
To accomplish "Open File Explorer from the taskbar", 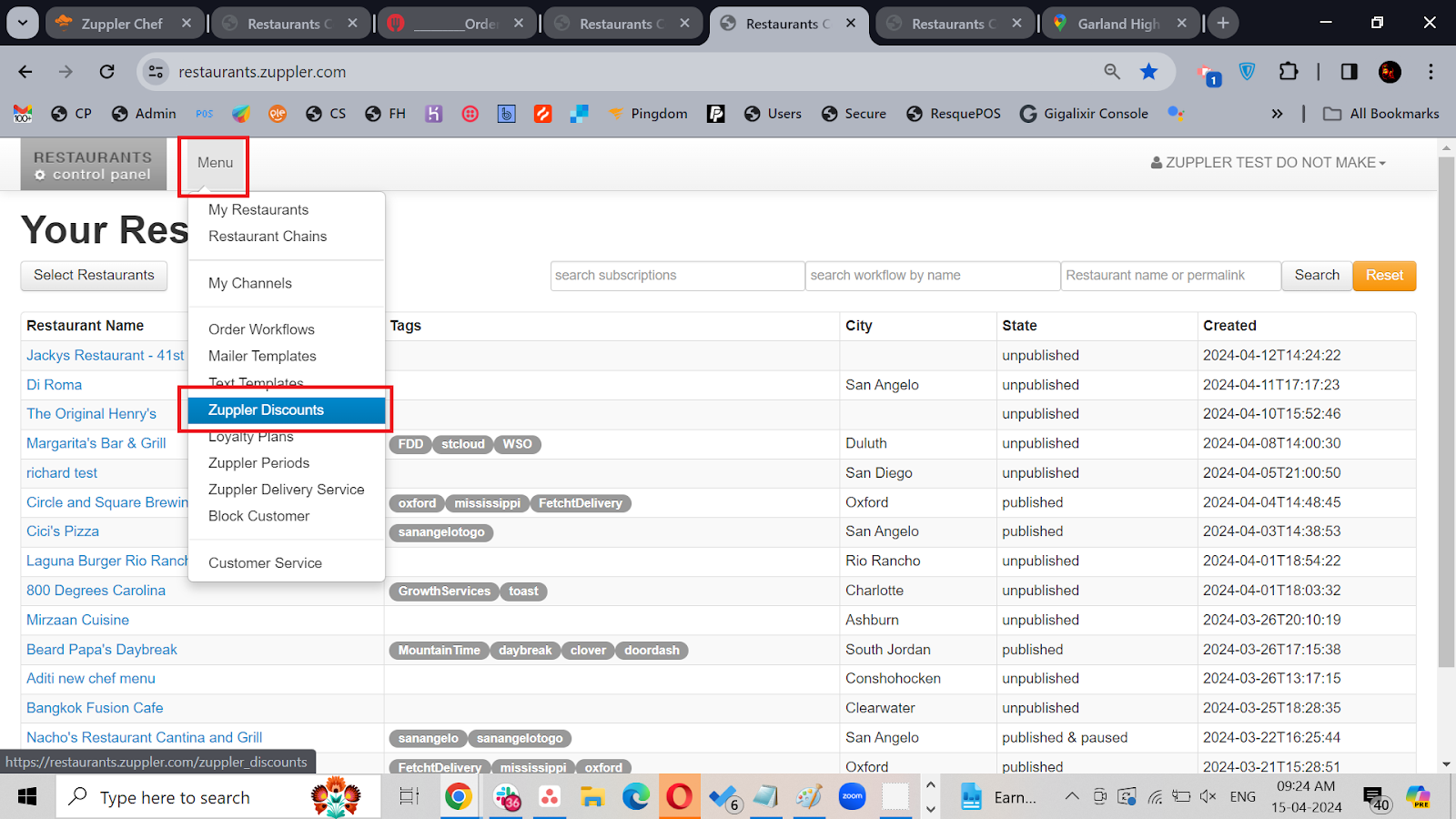I will point(592,797).
